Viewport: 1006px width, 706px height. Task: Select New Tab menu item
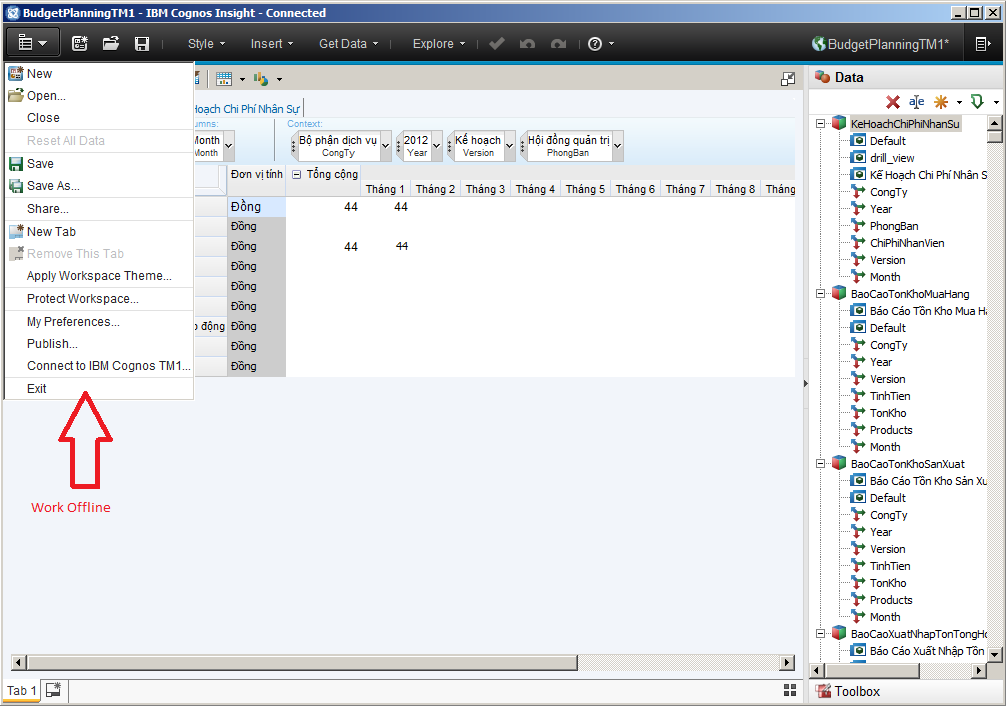(x=99, y=232)
